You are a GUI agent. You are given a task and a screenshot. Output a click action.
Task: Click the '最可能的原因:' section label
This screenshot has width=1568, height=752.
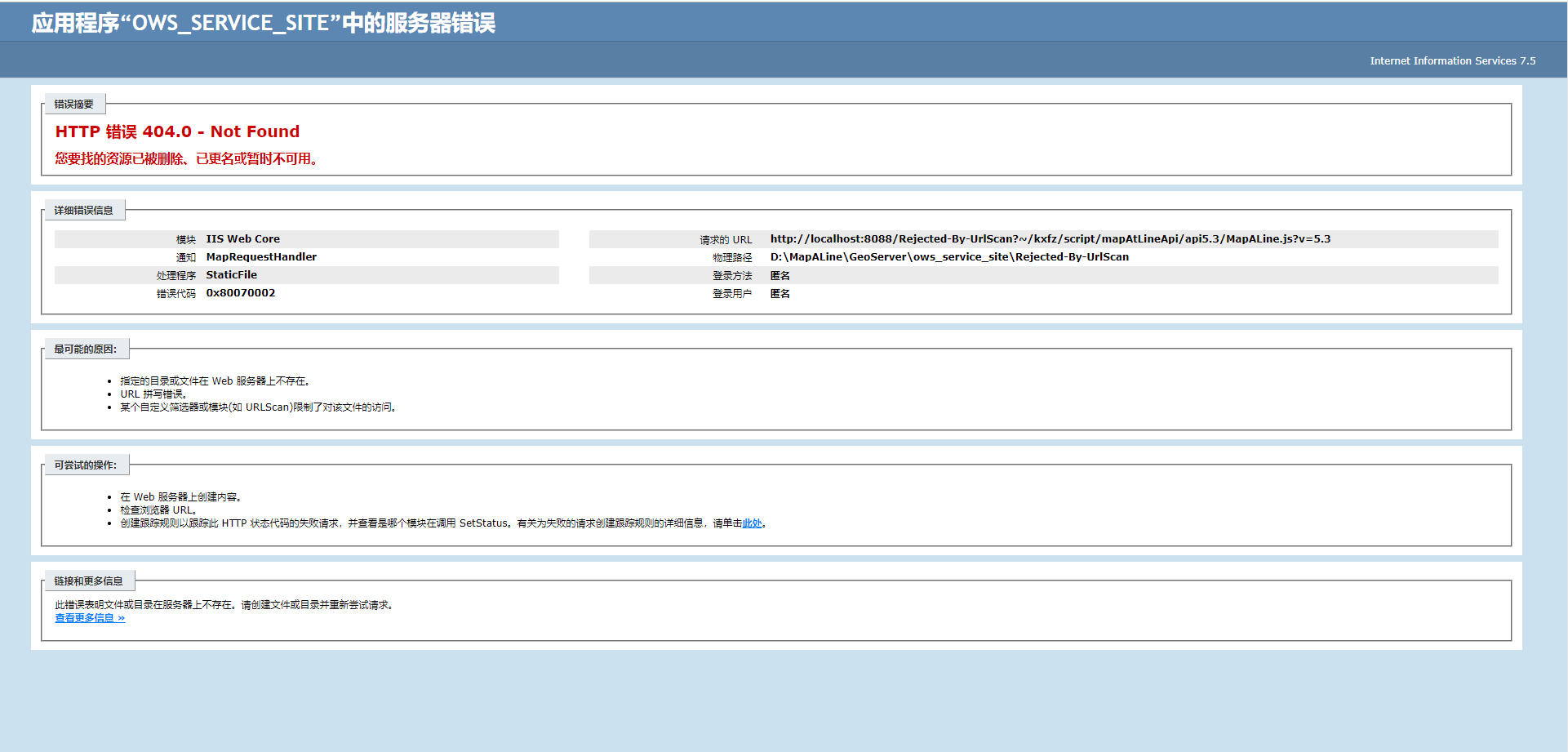(x=85, y=349)
